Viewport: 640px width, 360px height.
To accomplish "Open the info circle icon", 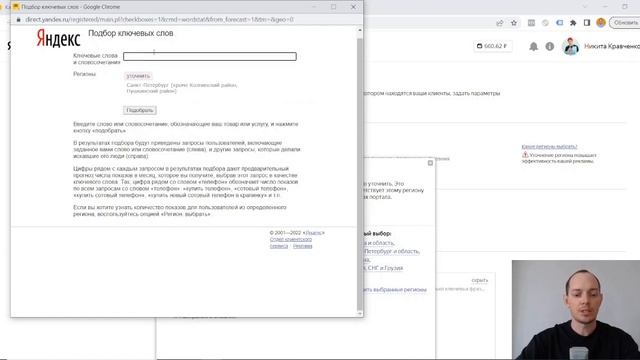I will (550, 47).
